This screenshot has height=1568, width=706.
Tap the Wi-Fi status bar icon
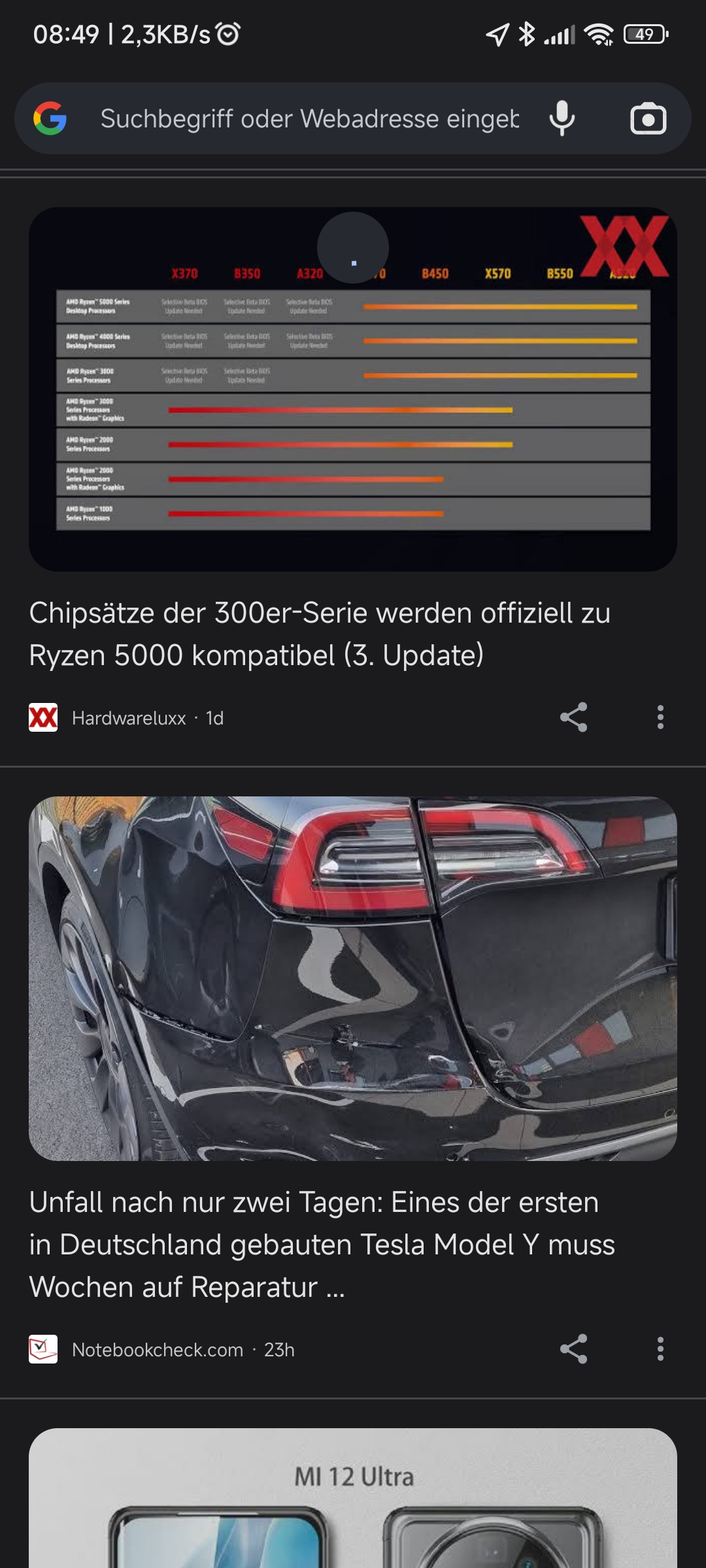tap(599, 34)
